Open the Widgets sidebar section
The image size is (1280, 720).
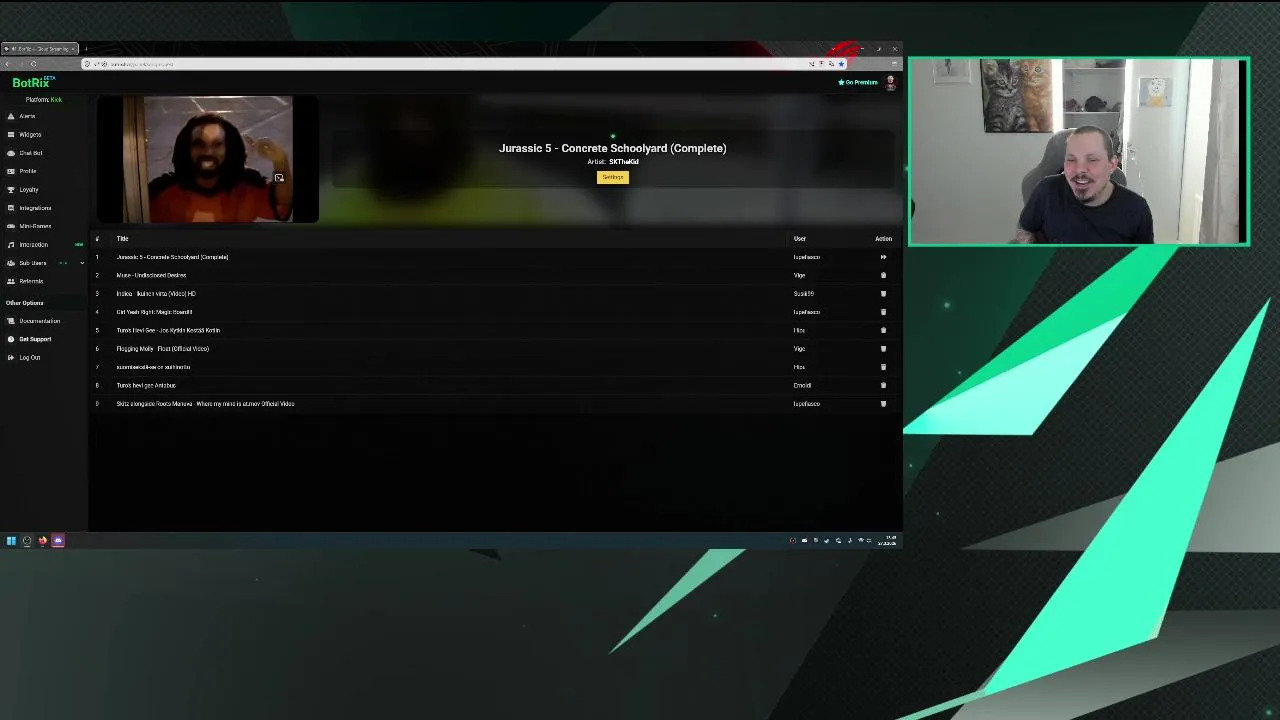click(x=30, y=134)
